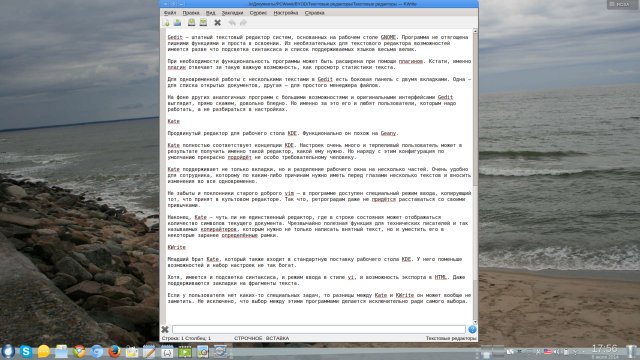Click the Save As toolbar icon
640x360 pixels.
(x=203, y=22)
